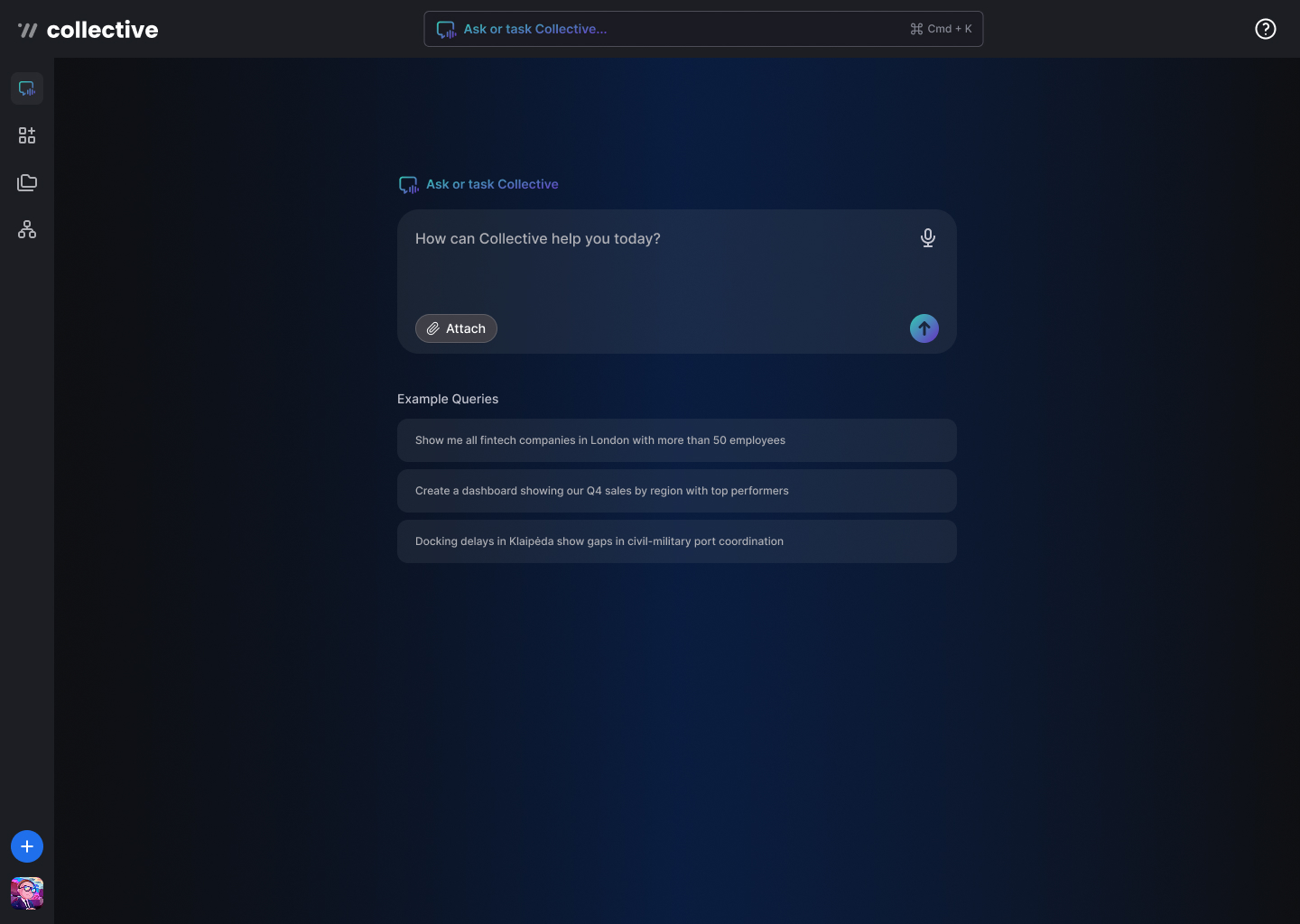This screenshot has height=924, width=1300.
Task: Click the 'Example Queries' label
Action: pos(448,399)
